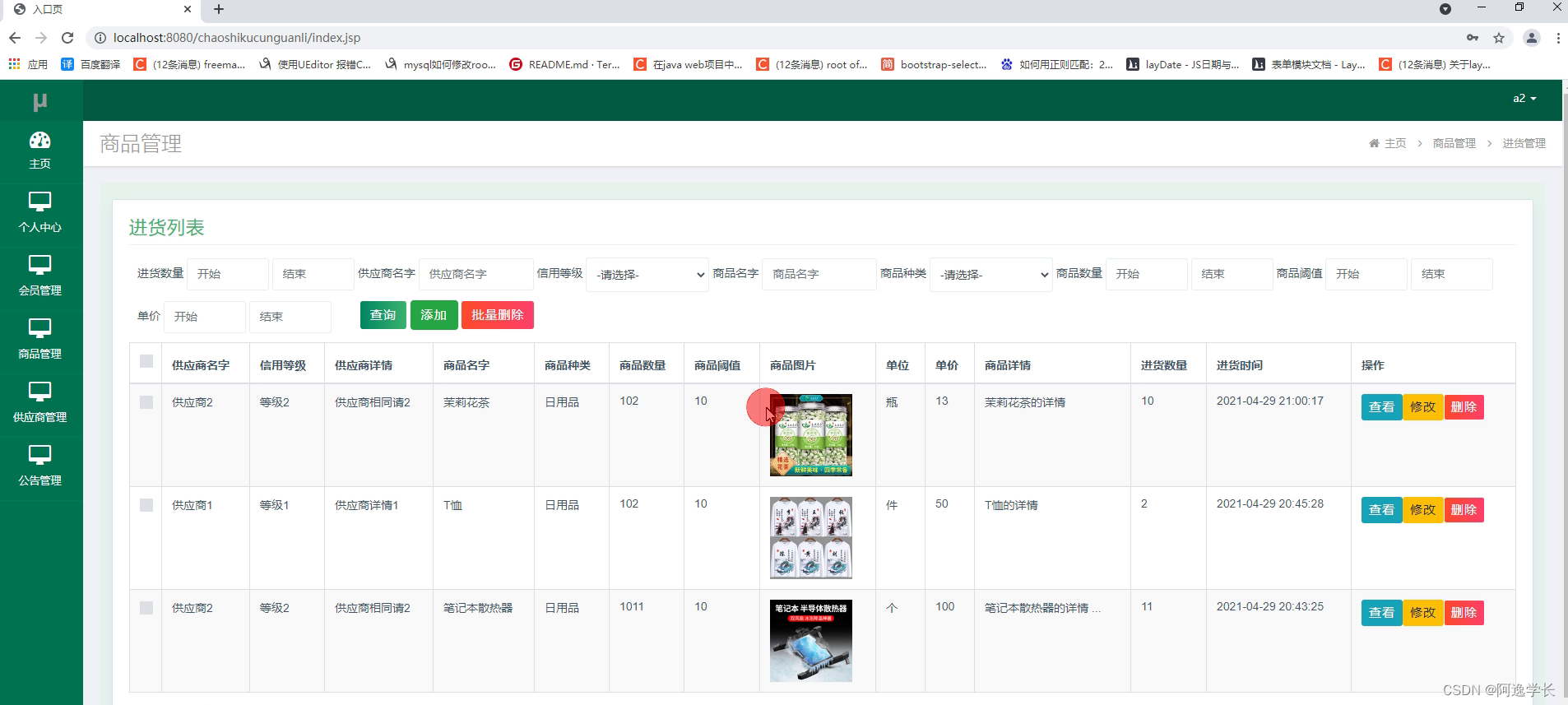Viewport: 1568px width, 705px height.
Task: Focus the 商品阈值 结束 input
Action: coord(1452,274)
